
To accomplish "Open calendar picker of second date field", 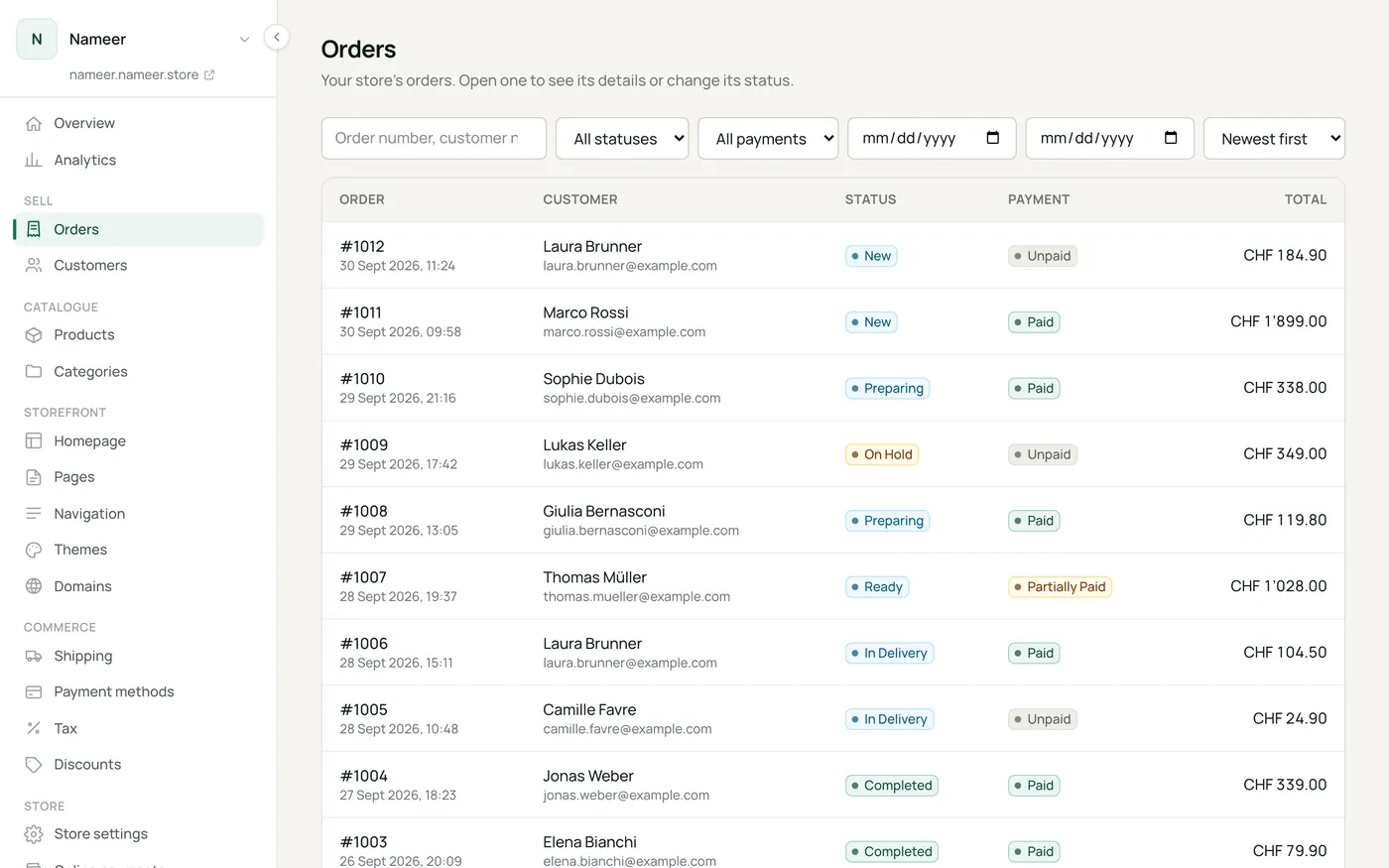I will (1171, 138).
